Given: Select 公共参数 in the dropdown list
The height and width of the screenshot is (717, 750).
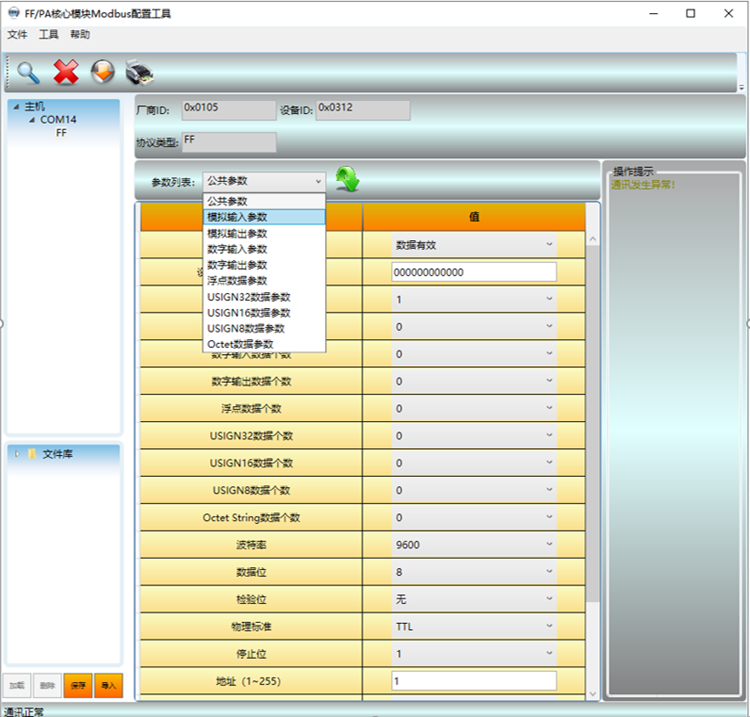Looking at the screenshot, I should click(265, 201).
